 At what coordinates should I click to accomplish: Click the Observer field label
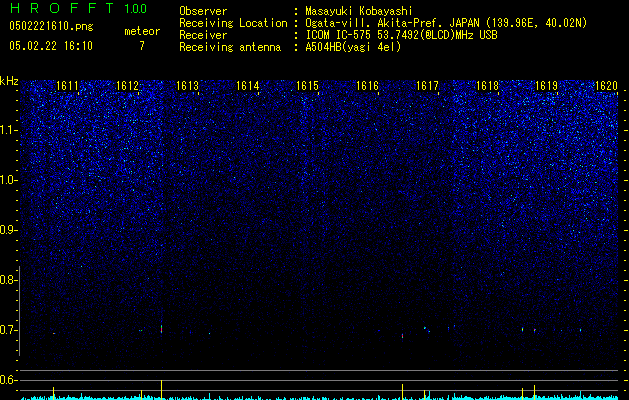(203, 11)
